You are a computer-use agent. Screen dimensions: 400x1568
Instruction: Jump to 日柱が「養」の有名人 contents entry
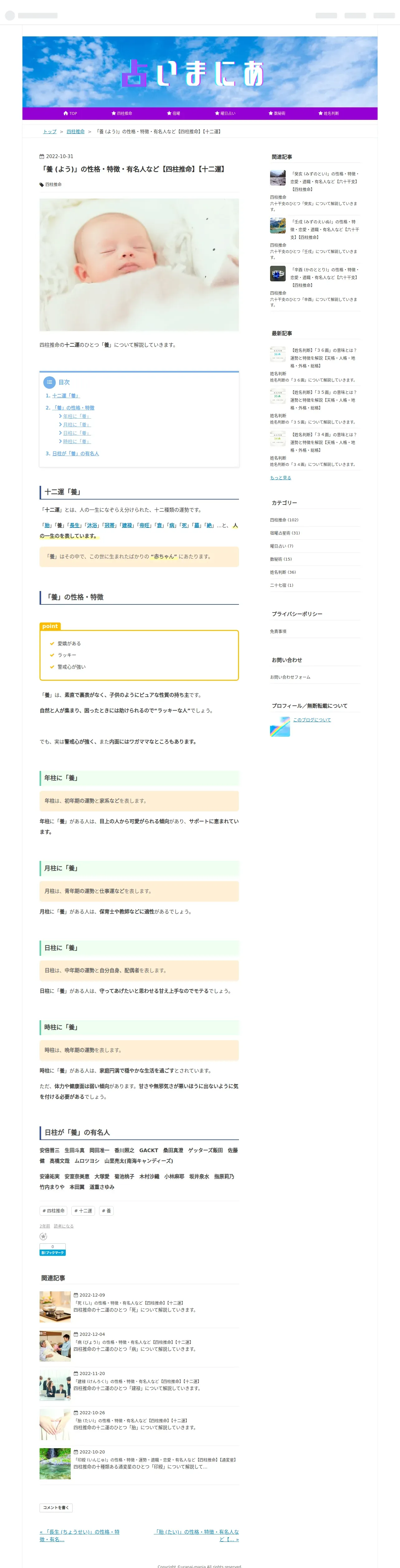(x=75, y=453)
